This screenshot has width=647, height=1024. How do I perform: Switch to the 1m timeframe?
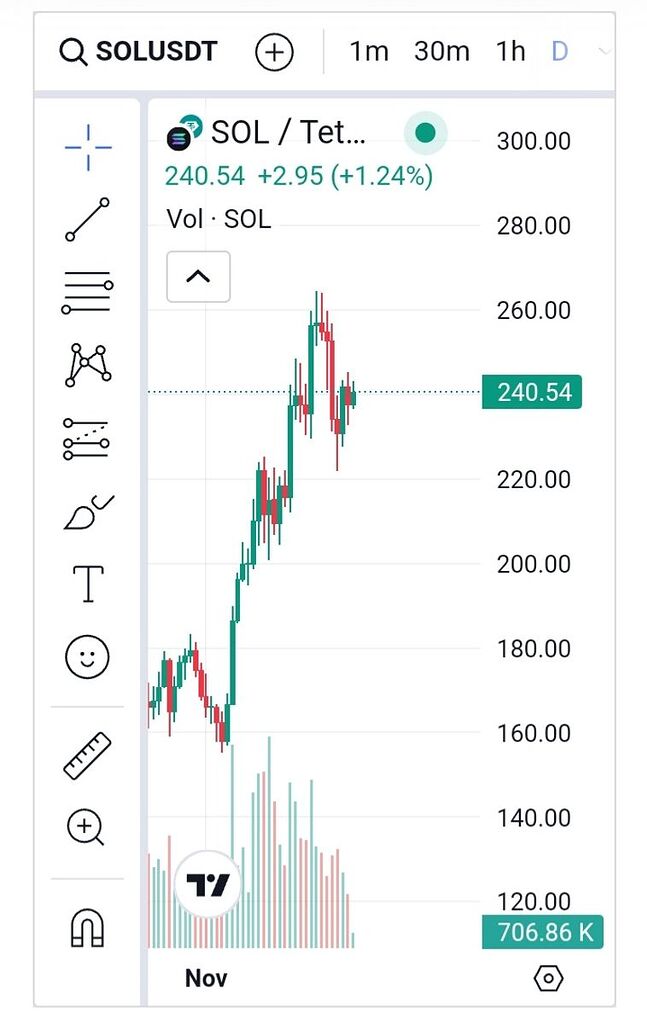(368, 51)
